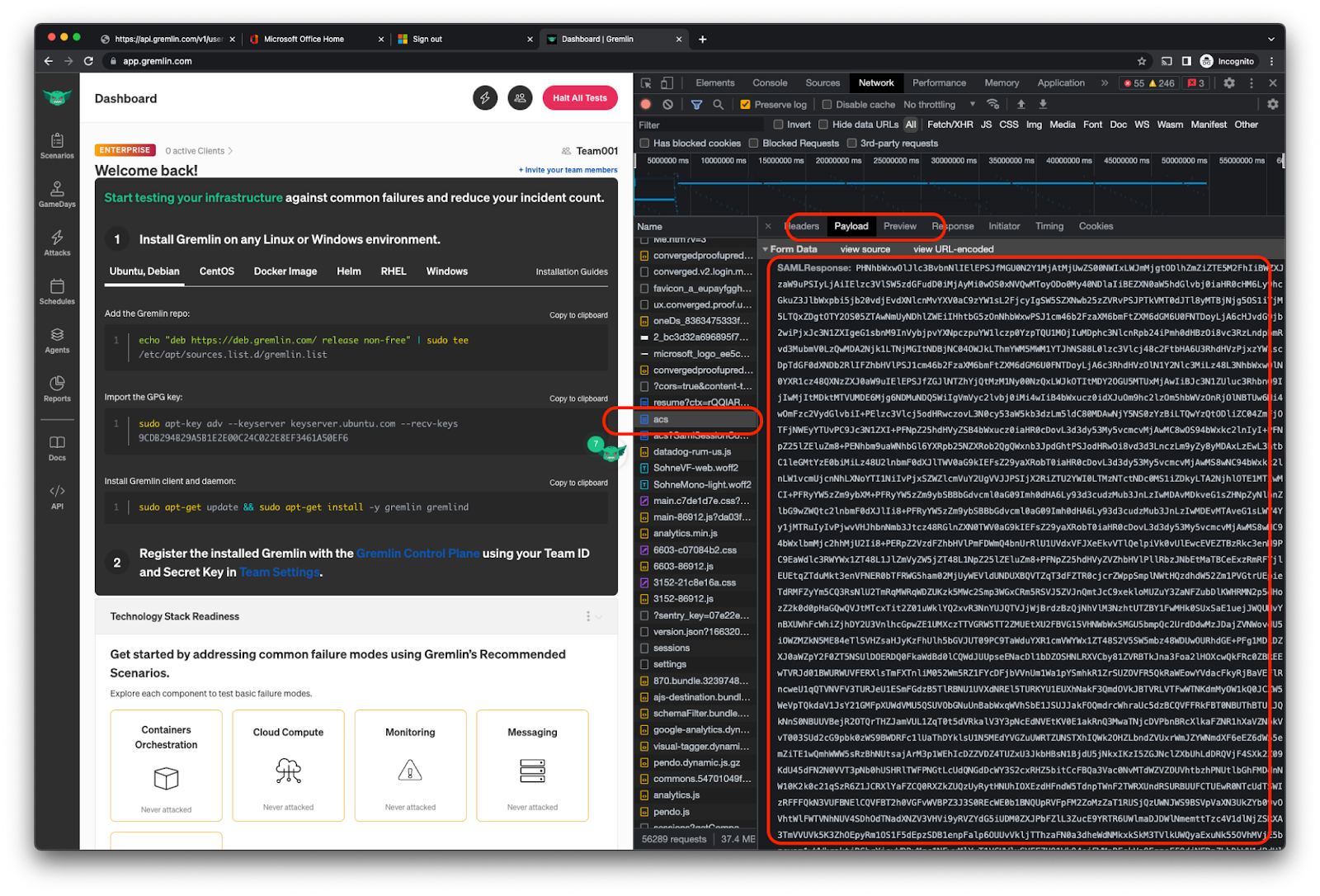Open DevTools three-dot menu

[1252, 83]
